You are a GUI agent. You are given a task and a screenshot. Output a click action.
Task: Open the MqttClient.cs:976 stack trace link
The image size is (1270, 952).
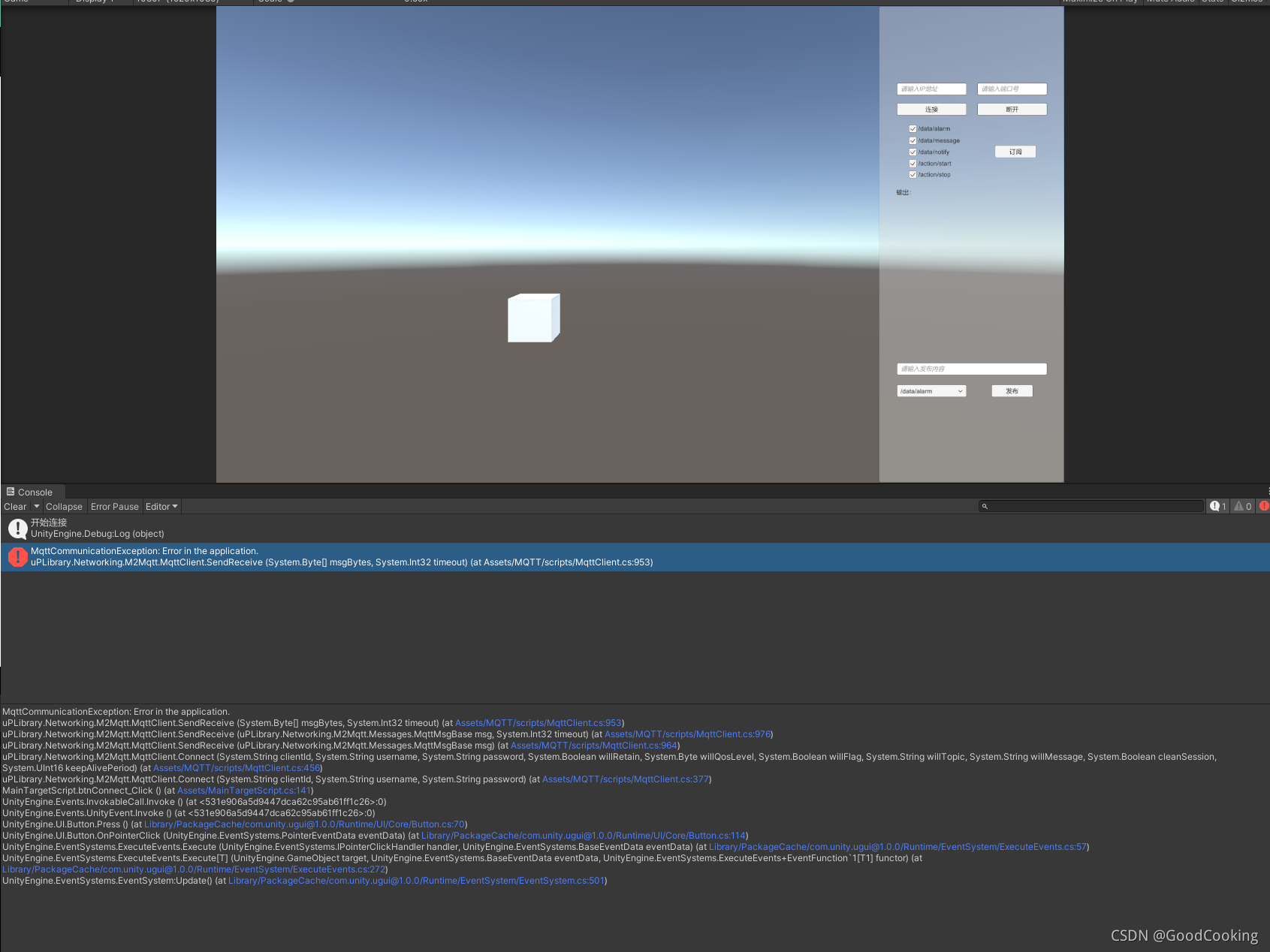pyautogui.click(x=688, y=734)
